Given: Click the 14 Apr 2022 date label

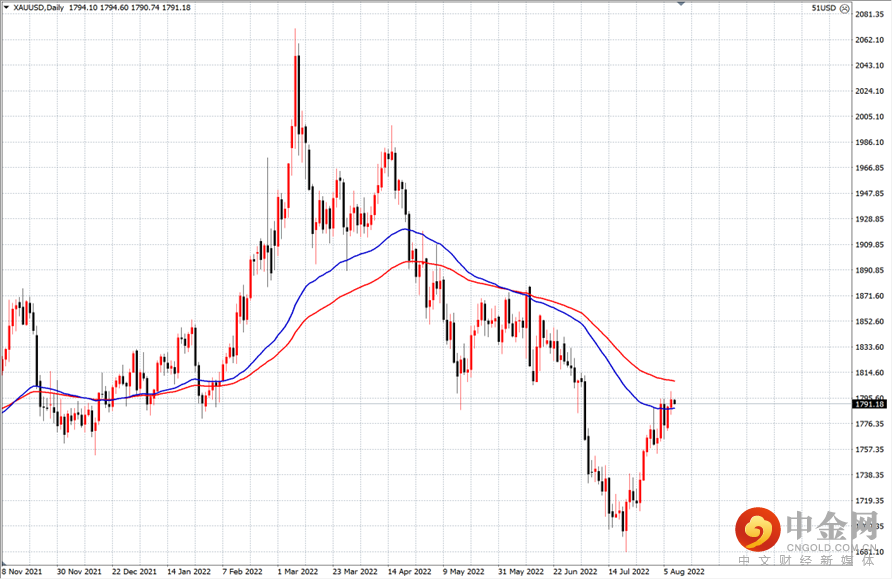Looking at the screenshot, I should tap(410, 572).
